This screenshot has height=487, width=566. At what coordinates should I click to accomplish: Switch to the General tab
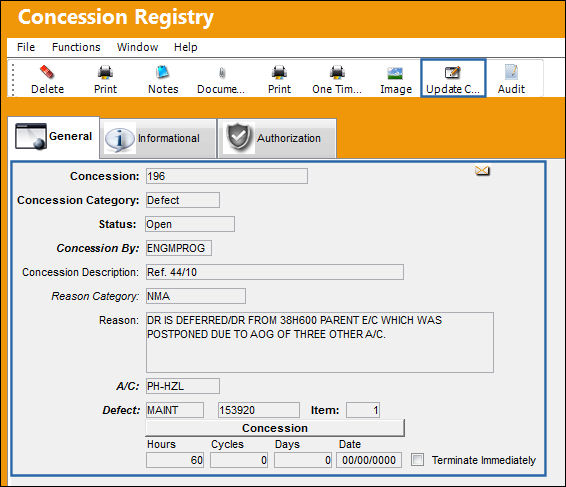pos(53,137)
